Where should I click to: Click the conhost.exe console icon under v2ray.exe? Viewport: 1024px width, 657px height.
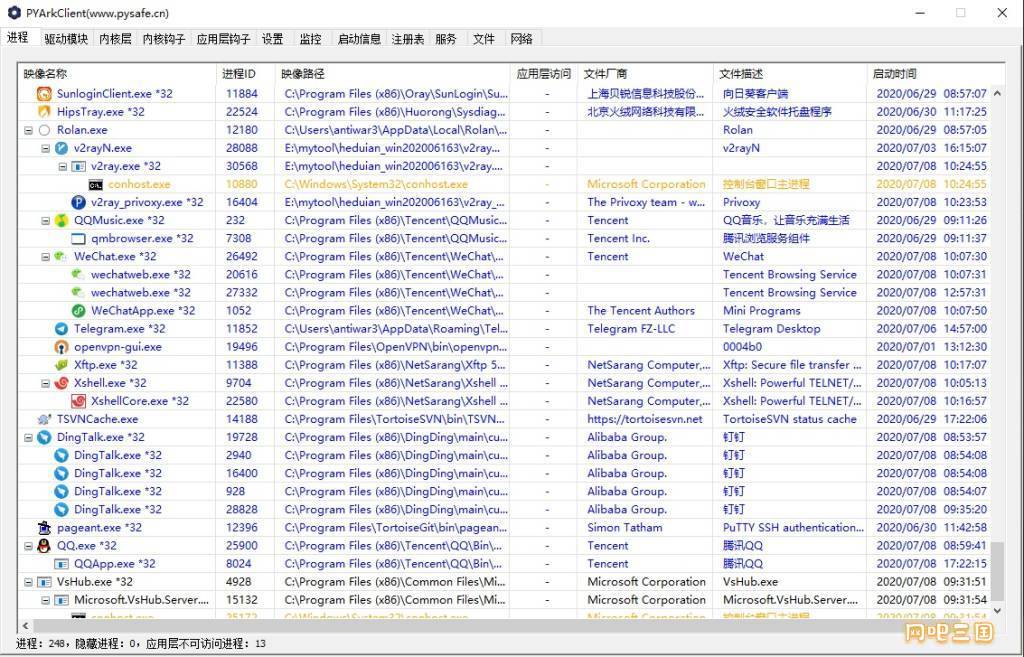point(95,185)
